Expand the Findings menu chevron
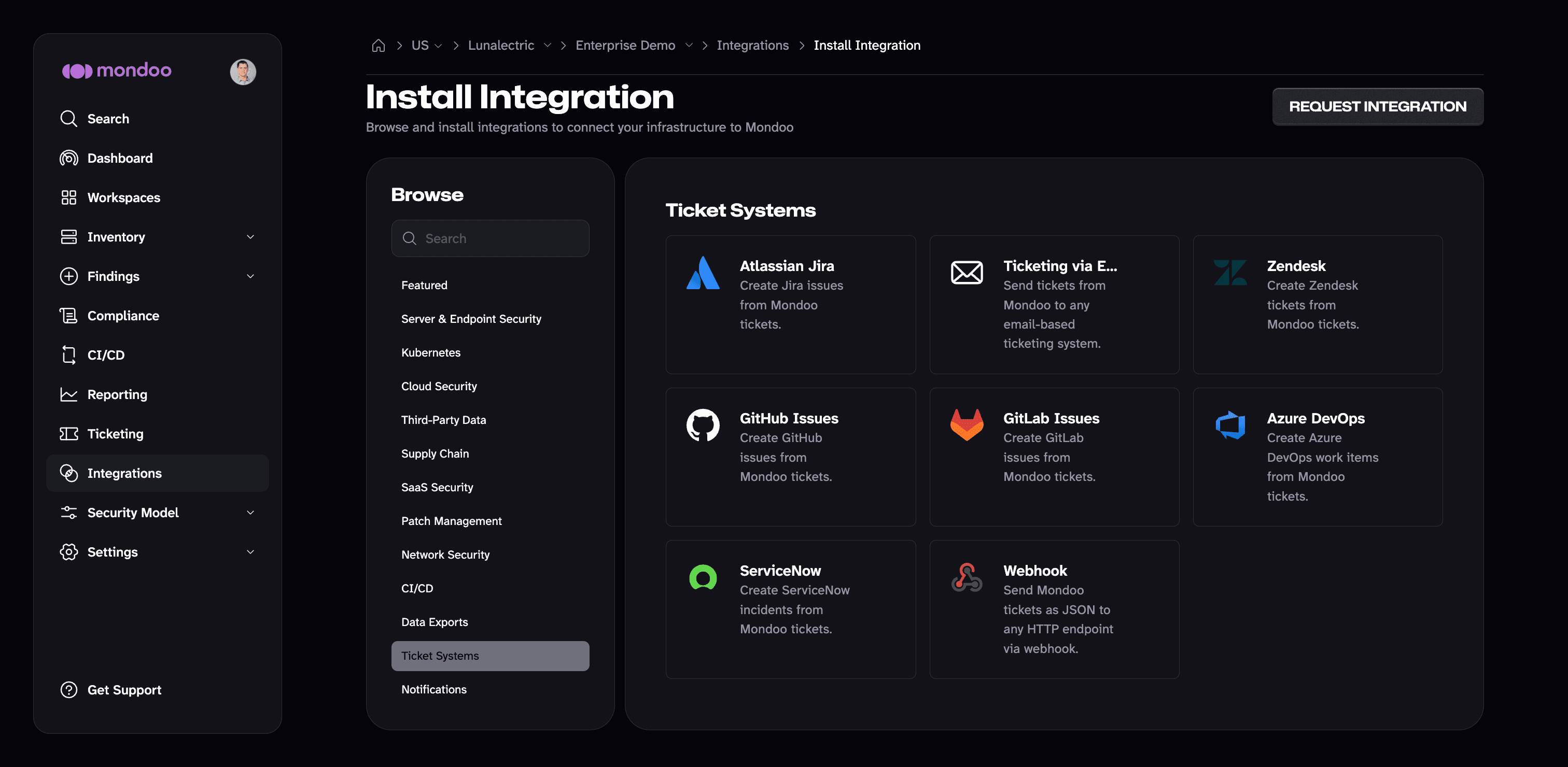 (x=250, y=276)
